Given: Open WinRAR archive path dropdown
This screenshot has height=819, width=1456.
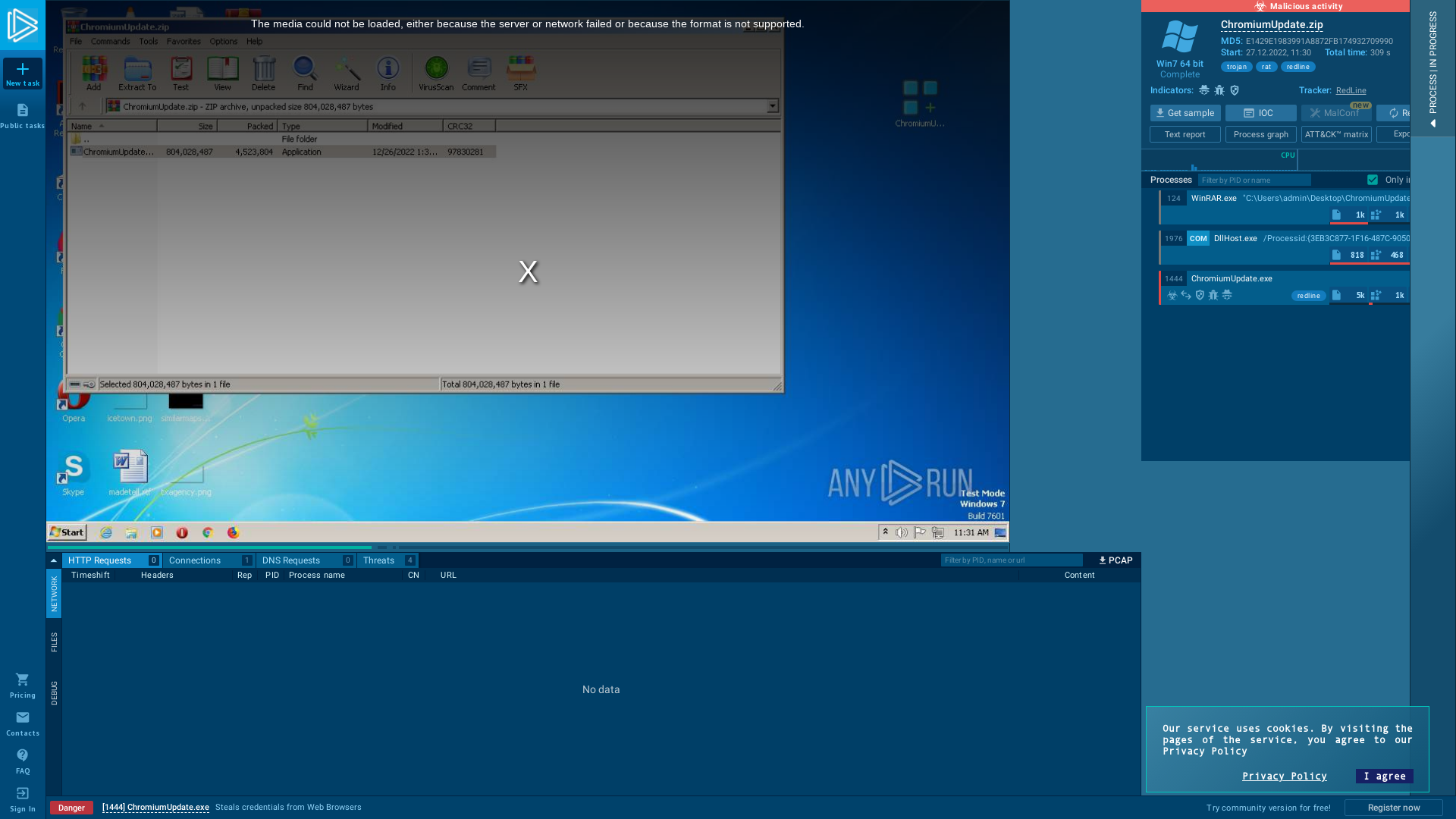Looking at the screenshot, I should click(x=772, y=106).
